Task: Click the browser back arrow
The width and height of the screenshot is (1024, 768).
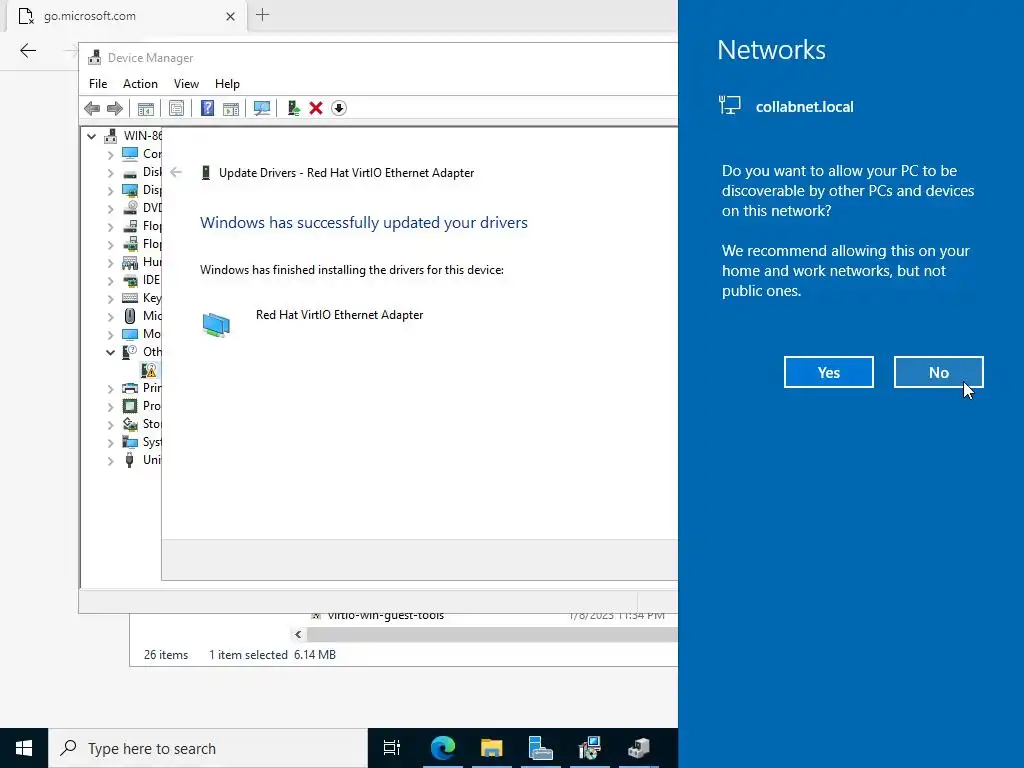Action: [x=28, y=50]
